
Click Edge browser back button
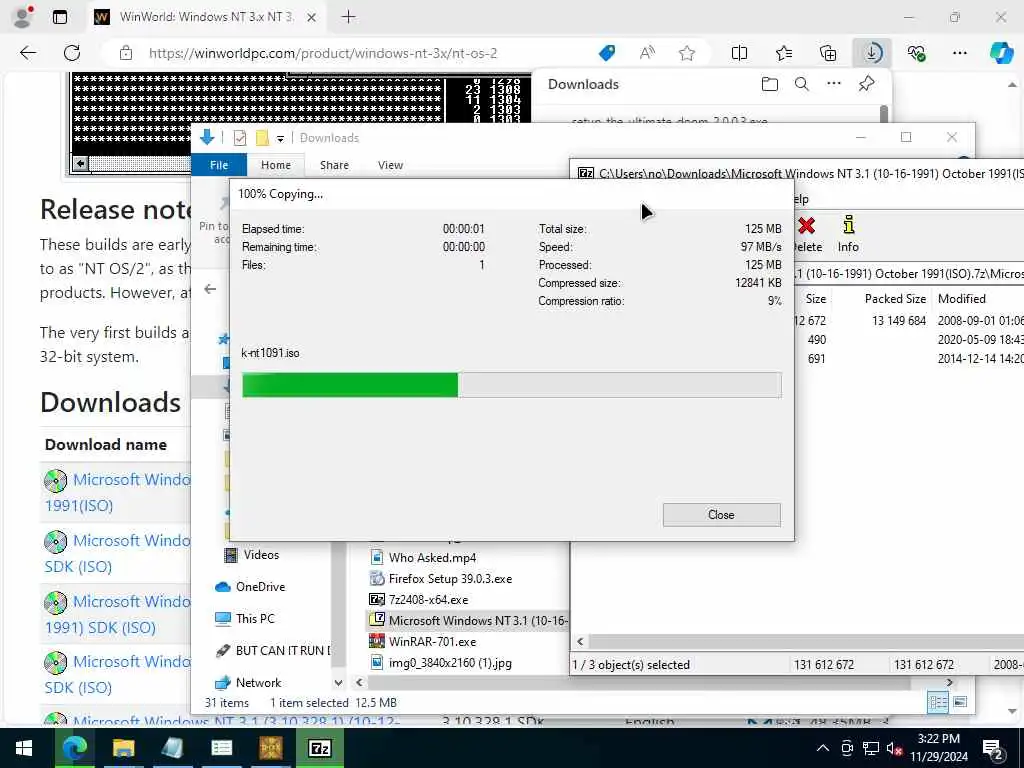coord(28,53)
